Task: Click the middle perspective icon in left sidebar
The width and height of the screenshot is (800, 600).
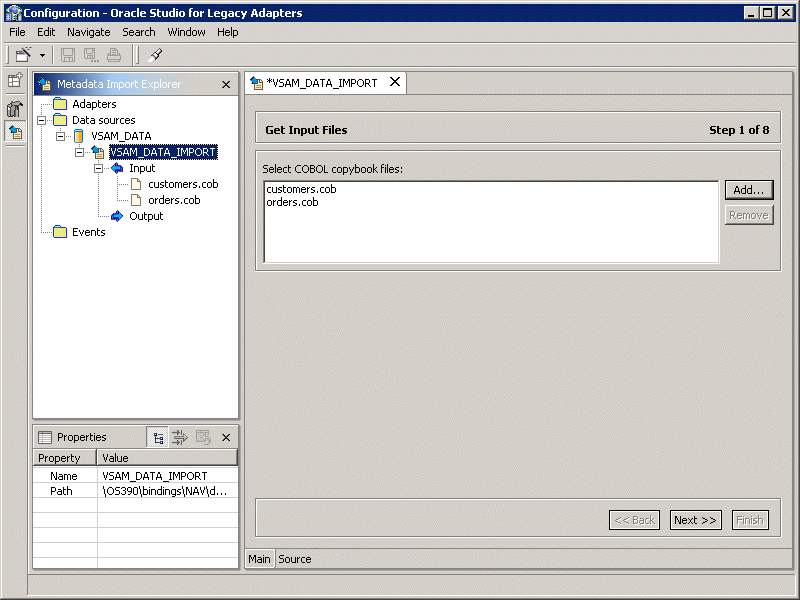Action: coord(15,108)
